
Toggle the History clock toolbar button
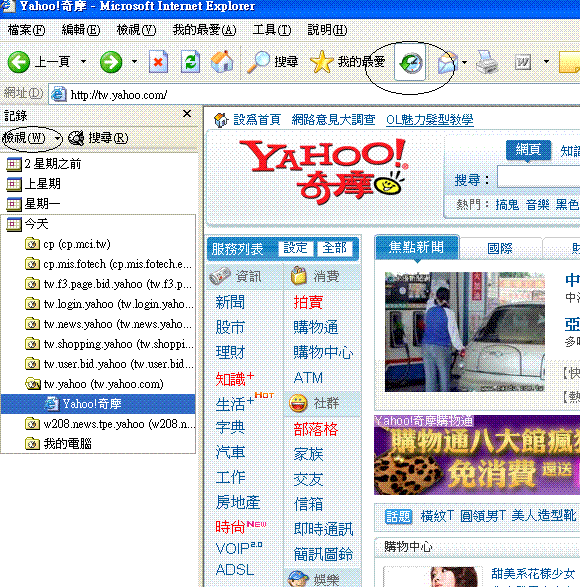click(x=410, y=62)
